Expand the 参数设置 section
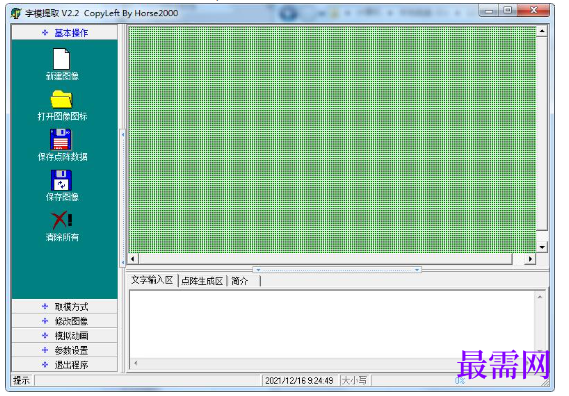Viewport: 569px width, 396px height. pyautogui.click(x=65, y=350)
